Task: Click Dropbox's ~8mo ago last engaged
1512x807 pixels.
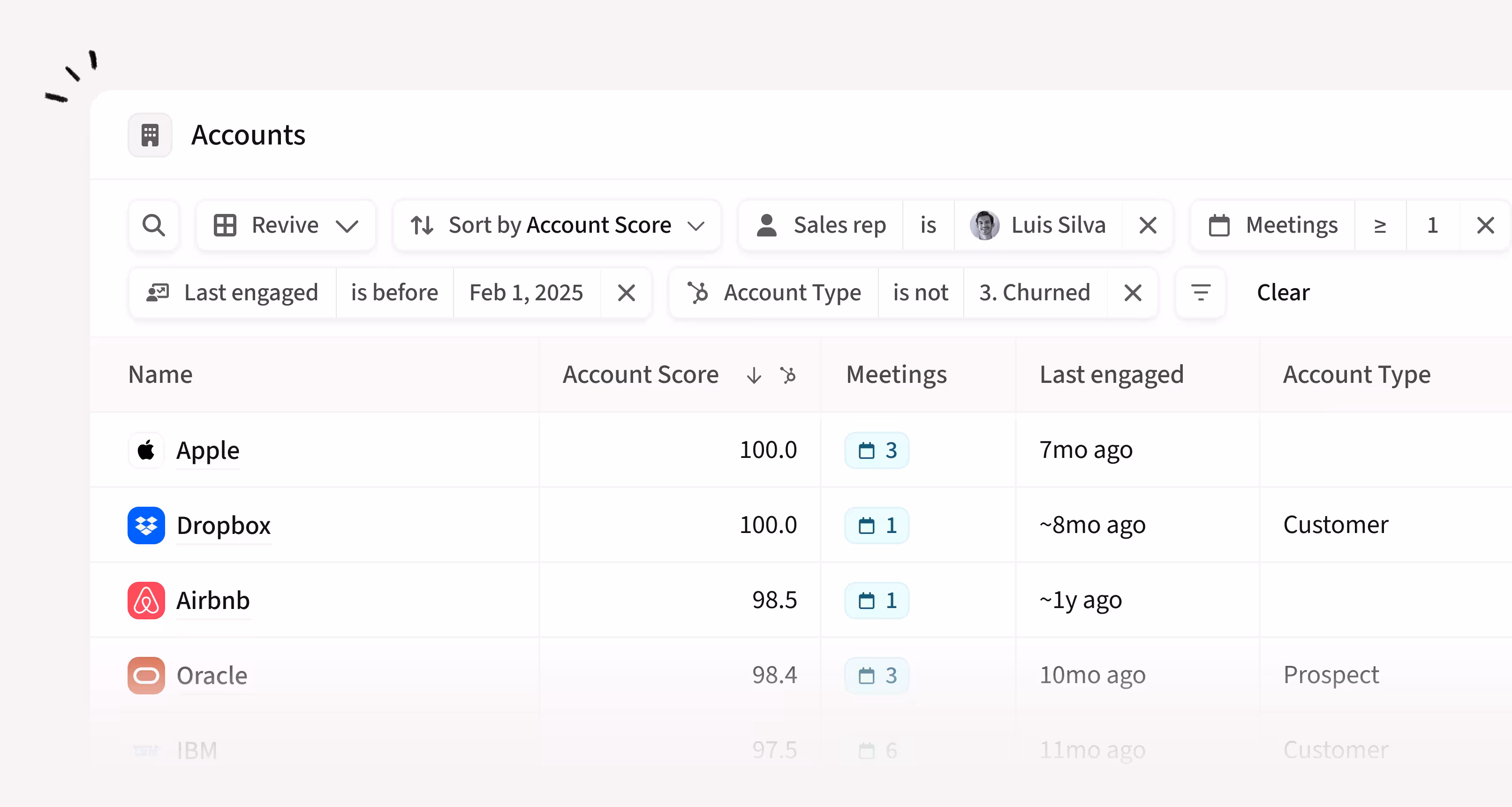Action: (1092, 525)
